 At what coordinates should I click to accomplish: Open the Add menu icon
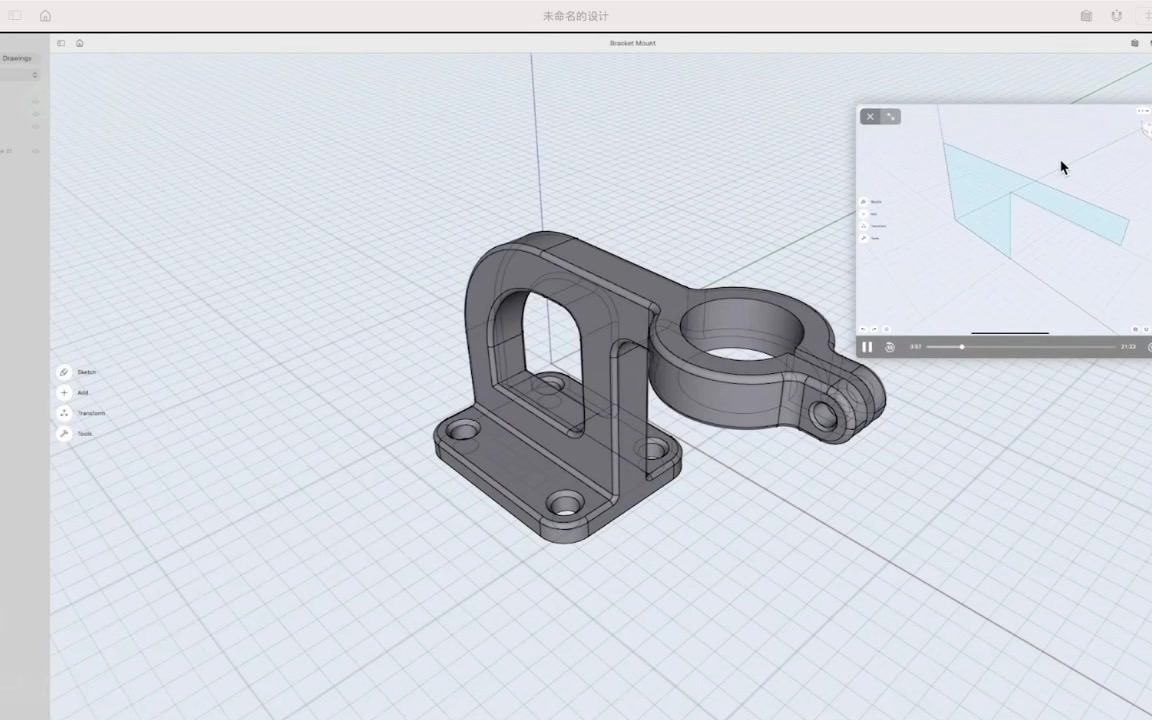63,392
